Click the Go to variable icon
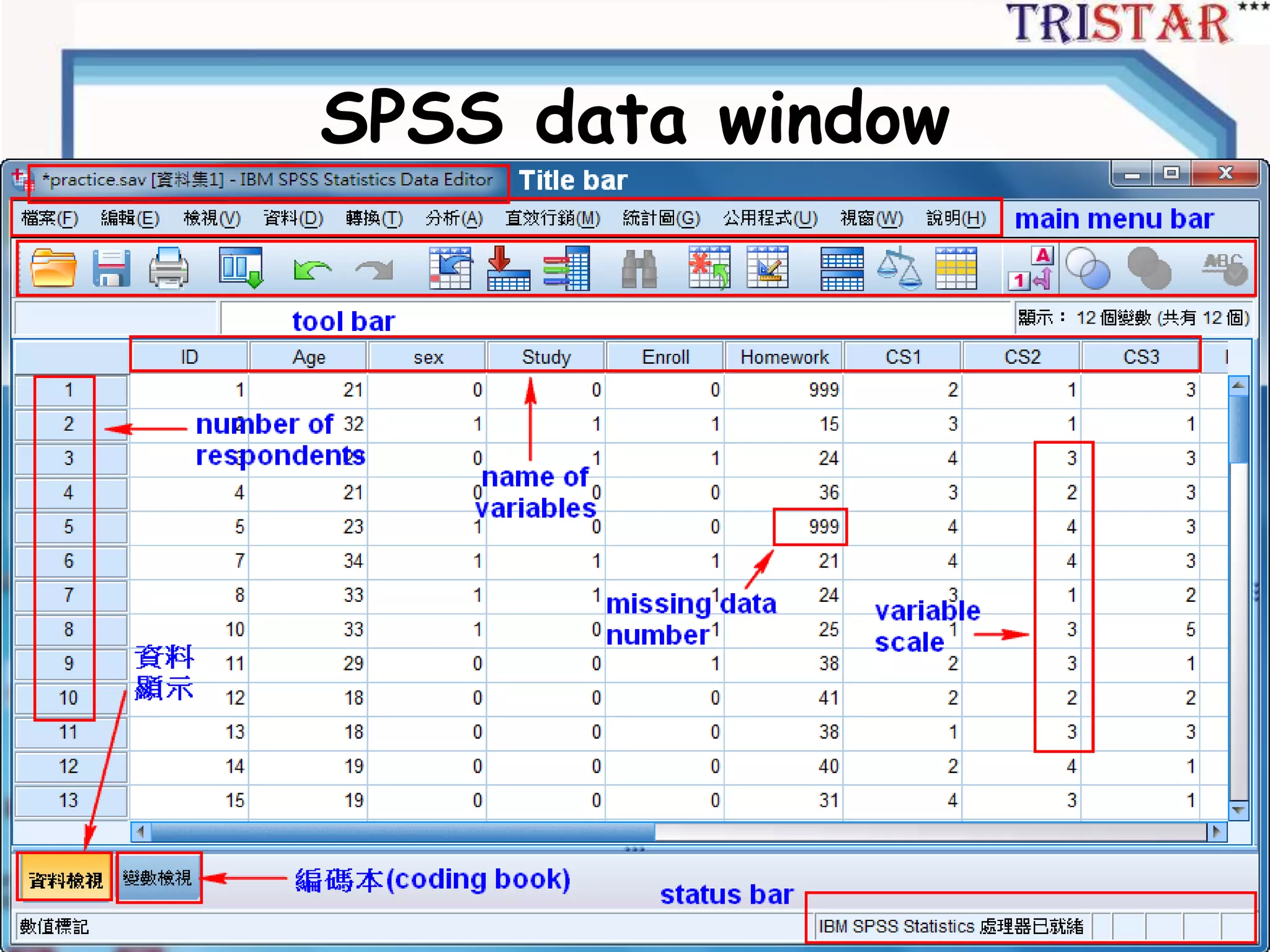 pos(508,268)
